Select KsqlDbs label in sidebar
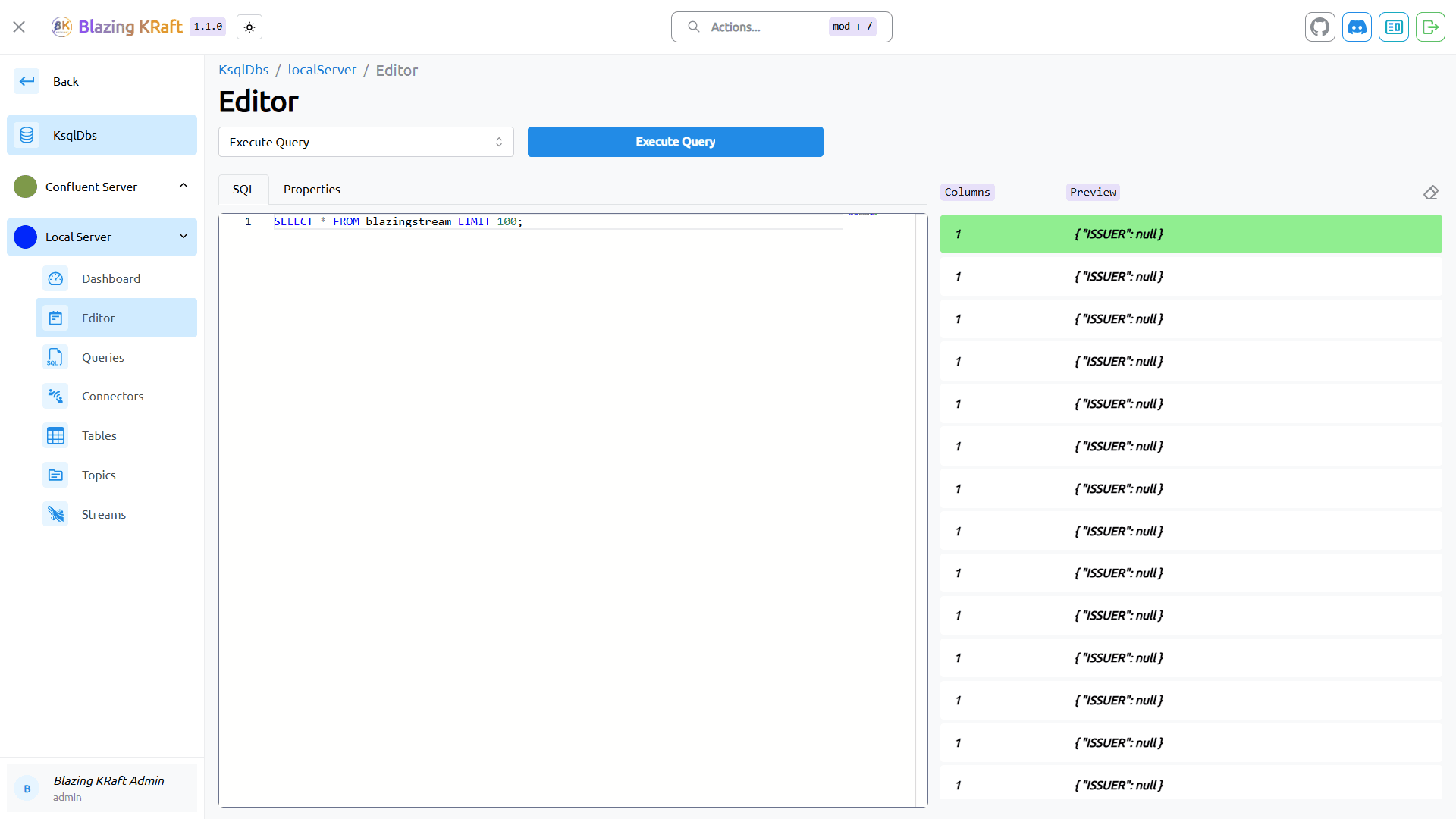This screenshot has height=819, width=1456. 75,135
